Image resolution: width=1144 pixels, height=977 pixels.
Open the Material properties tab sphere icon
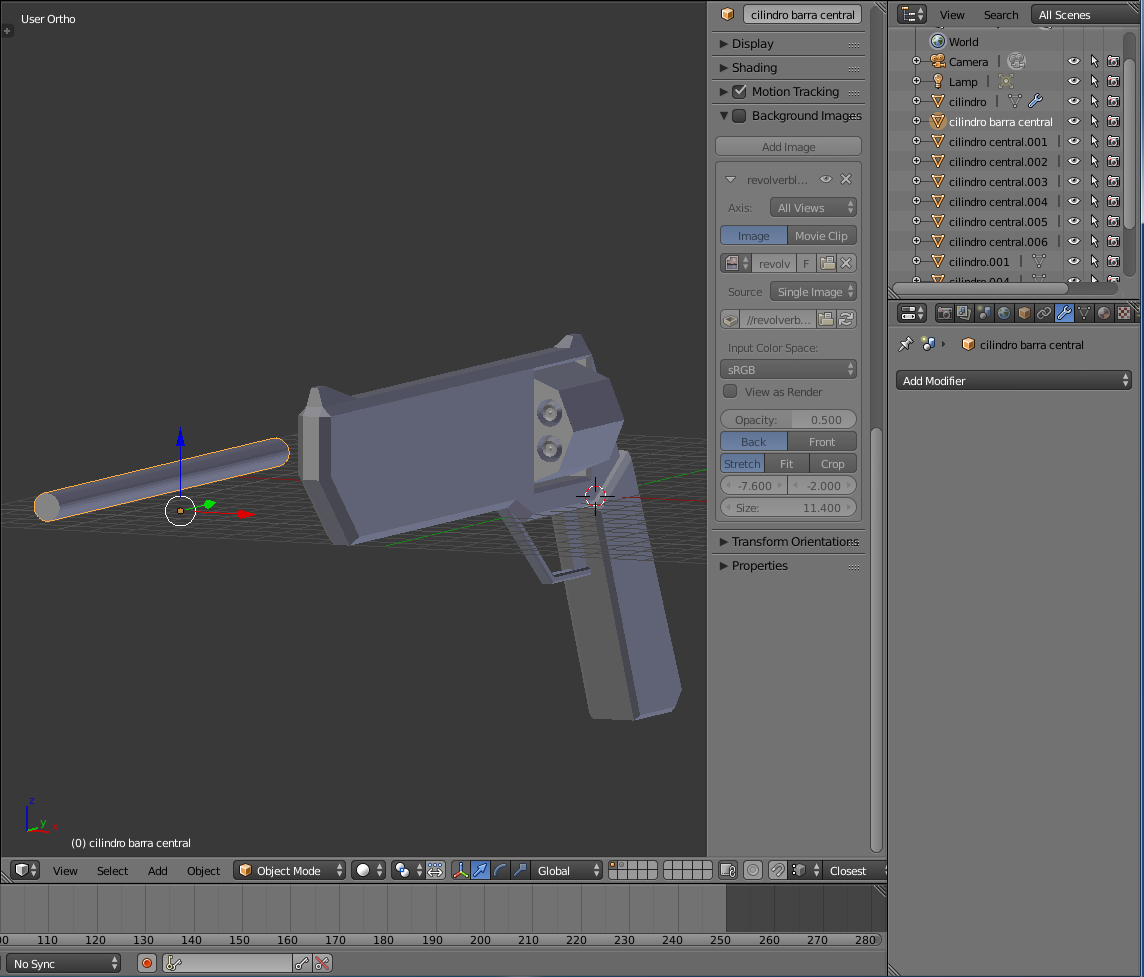pyautogui.click(x=1105, y=313)
